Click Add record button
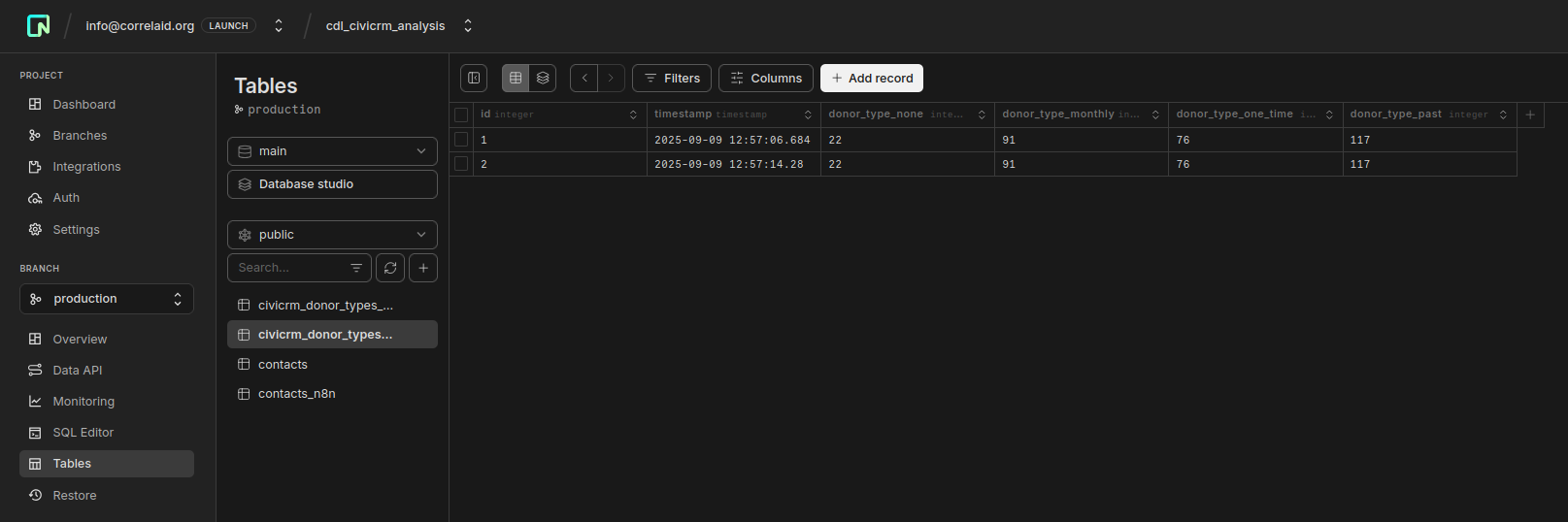The width and height of the screenshot is (1568, 522). point(871,79)
